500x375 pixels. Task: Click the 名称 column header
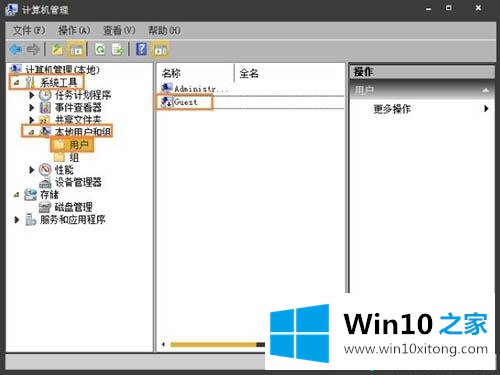point(195,73)
